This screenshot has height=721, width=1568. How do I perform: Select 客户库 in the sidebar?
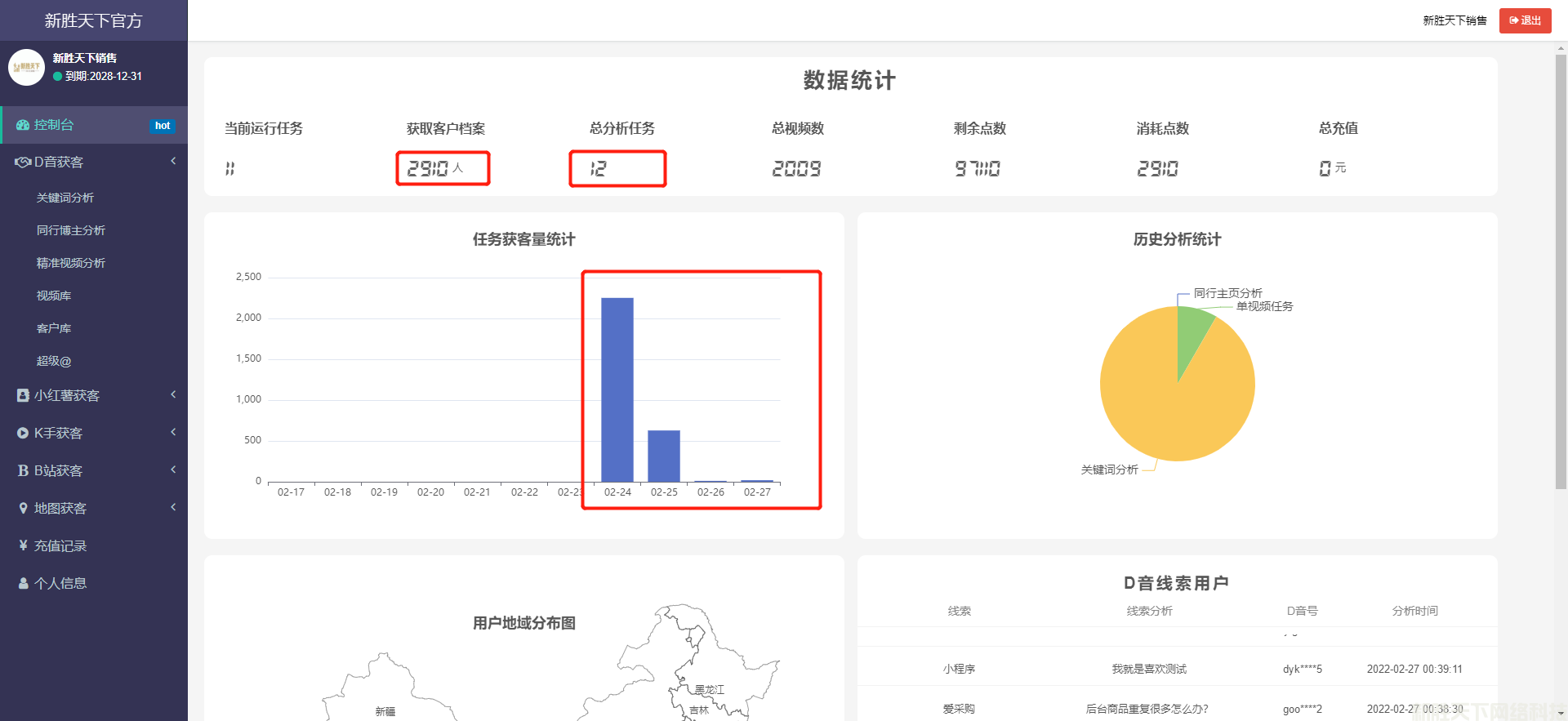pyautogui.click(x=54, y=328)
